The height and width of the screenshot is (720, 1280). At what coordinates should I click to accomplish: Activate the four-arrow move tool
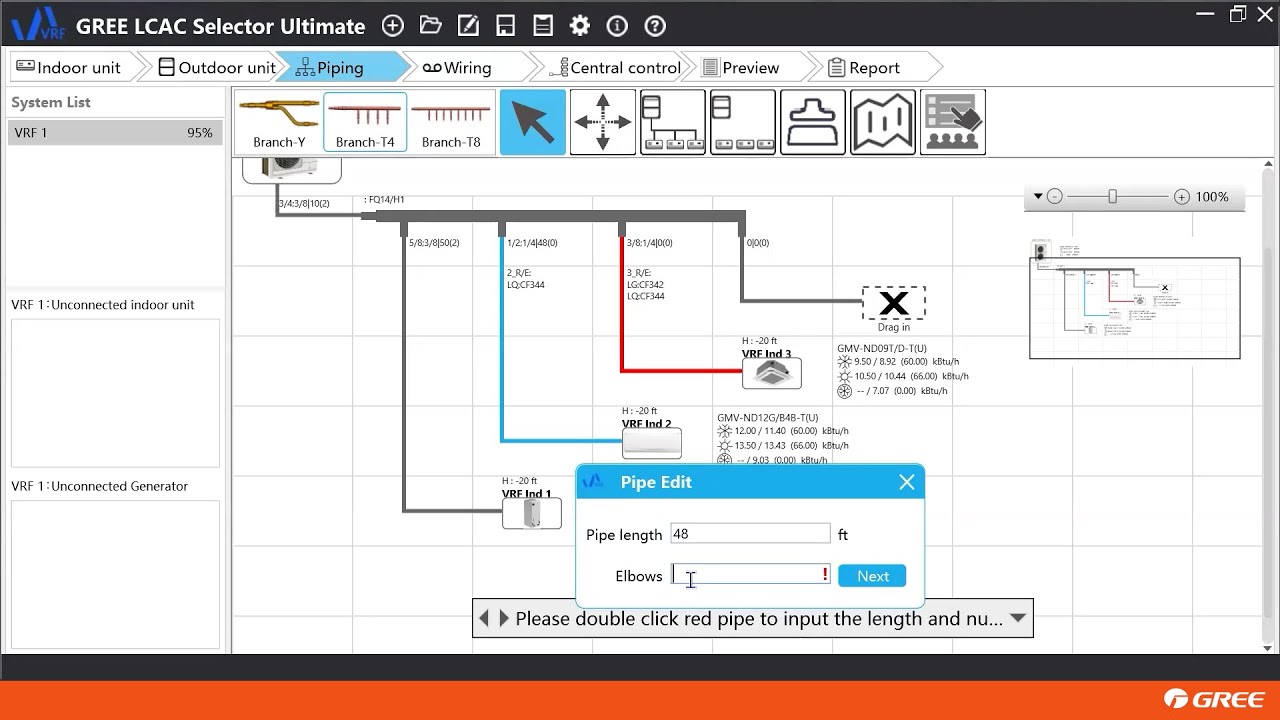(603, 122)
